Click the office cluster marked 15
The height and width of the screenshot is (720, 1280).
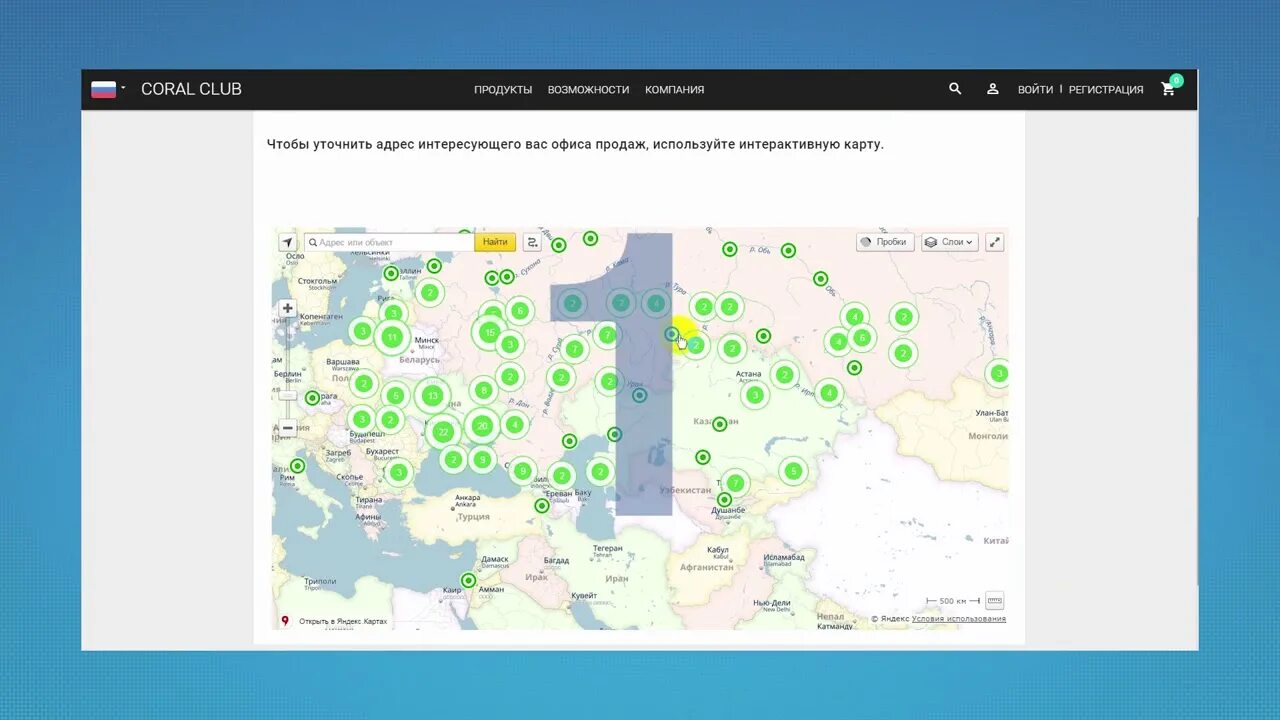[489, 332]
